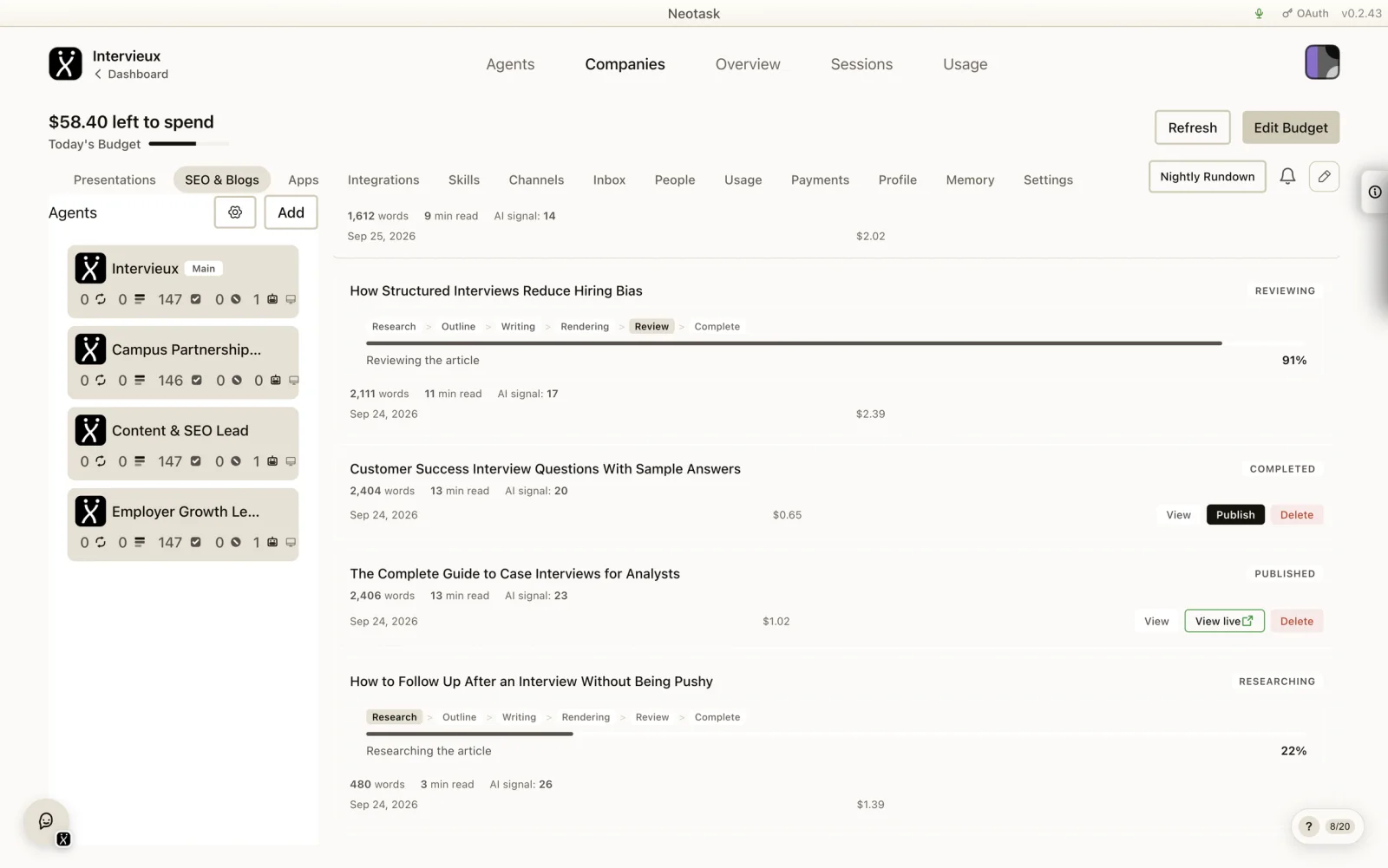View the Customer Success Interview Questions article
1388x868 pixels.
(1178, 515)
